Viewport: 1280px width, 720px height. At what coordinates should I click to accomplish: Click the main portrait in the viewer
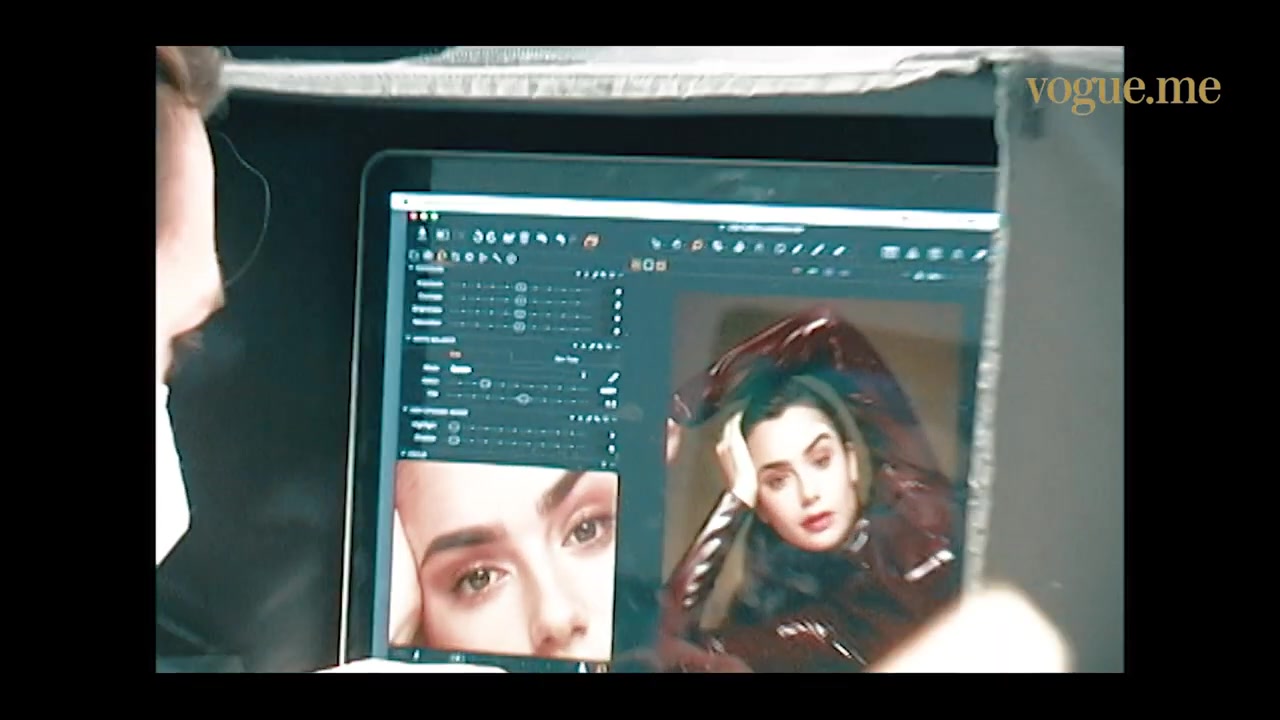(815, 480)
